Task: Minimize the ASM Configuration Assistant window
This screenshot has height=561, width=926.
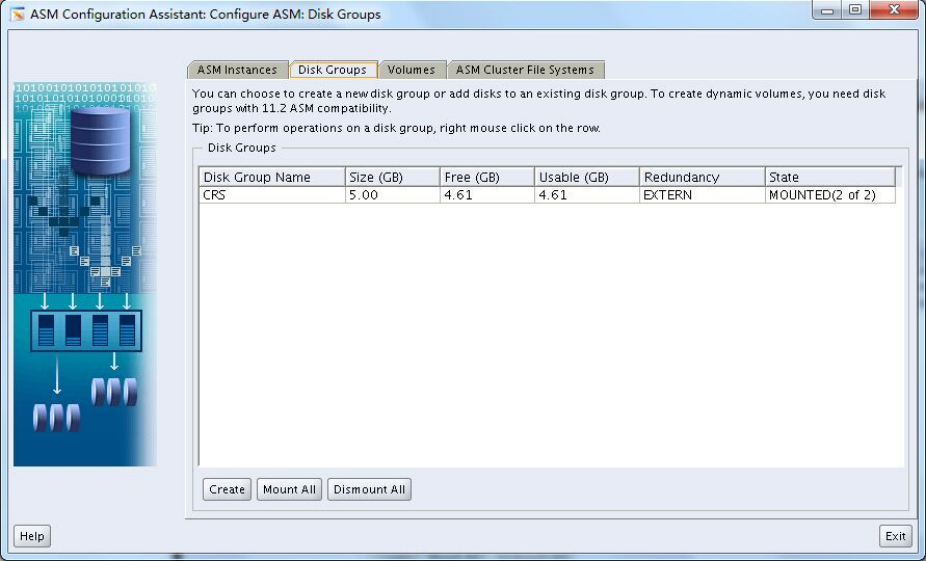Action: [x=827, y=10]
